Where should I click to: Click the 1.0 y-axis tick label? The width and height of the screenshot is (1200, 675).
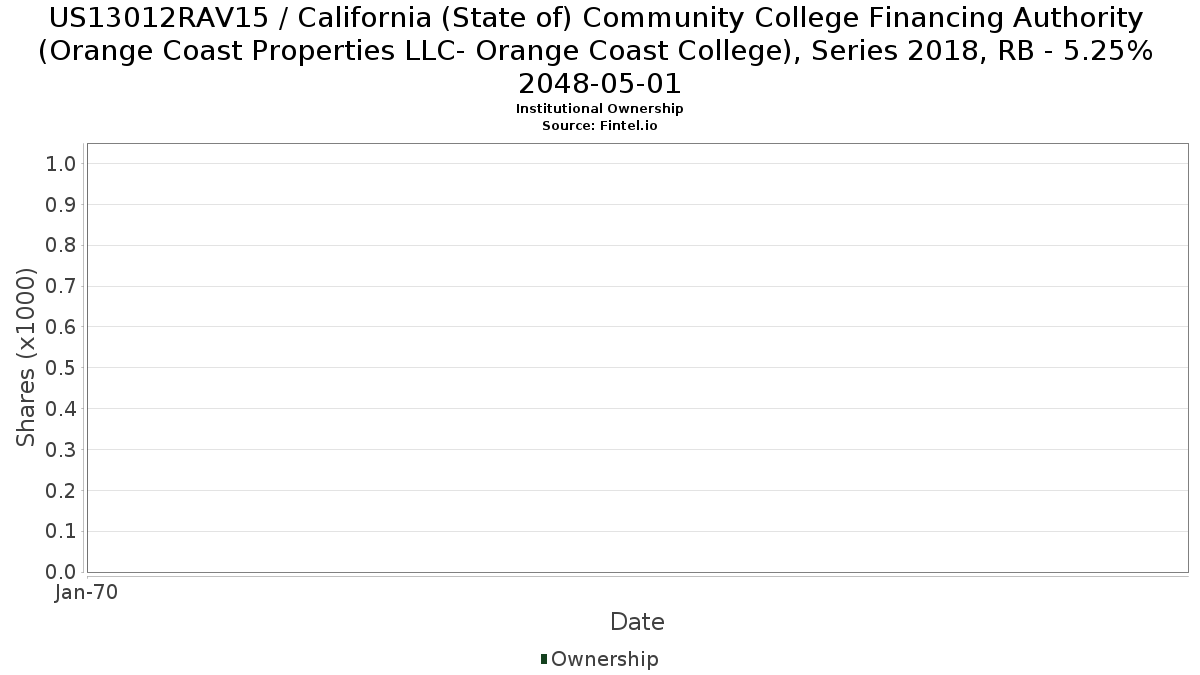pos(61,164)
